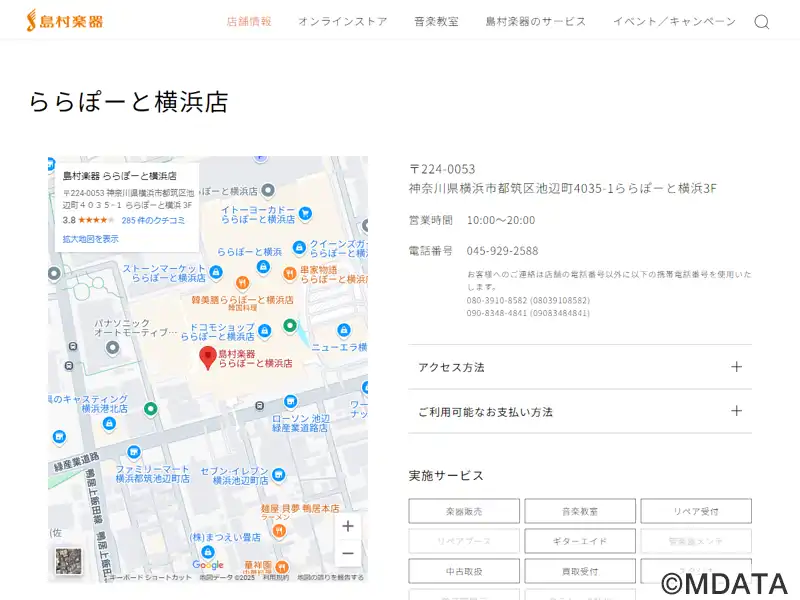Click the postal code 〒224-0053 beside the map
Viewport: 800px width, 600px height.
pos(442,169)
